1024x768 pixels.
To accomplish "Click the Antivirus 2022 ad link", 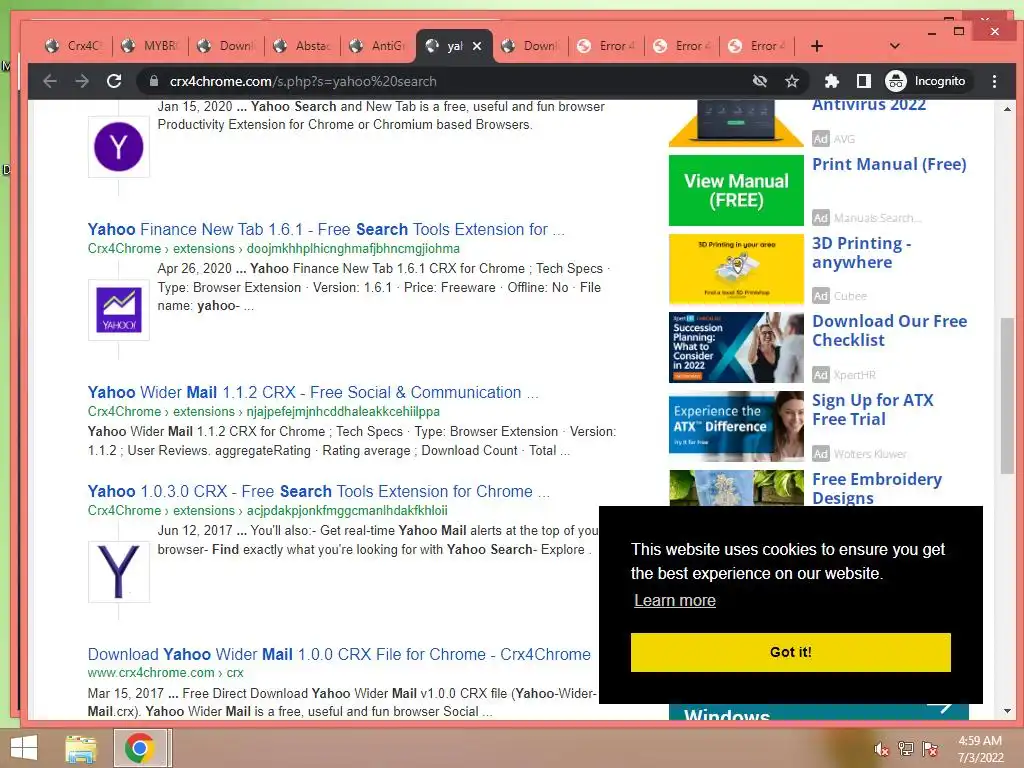I will coord(869,106).
